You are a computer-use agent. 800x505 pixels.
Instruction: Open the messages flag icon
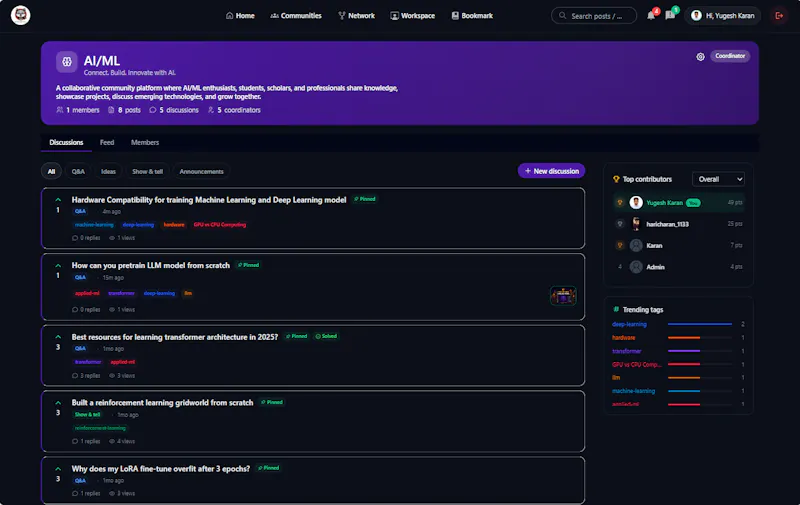(670, 16)
